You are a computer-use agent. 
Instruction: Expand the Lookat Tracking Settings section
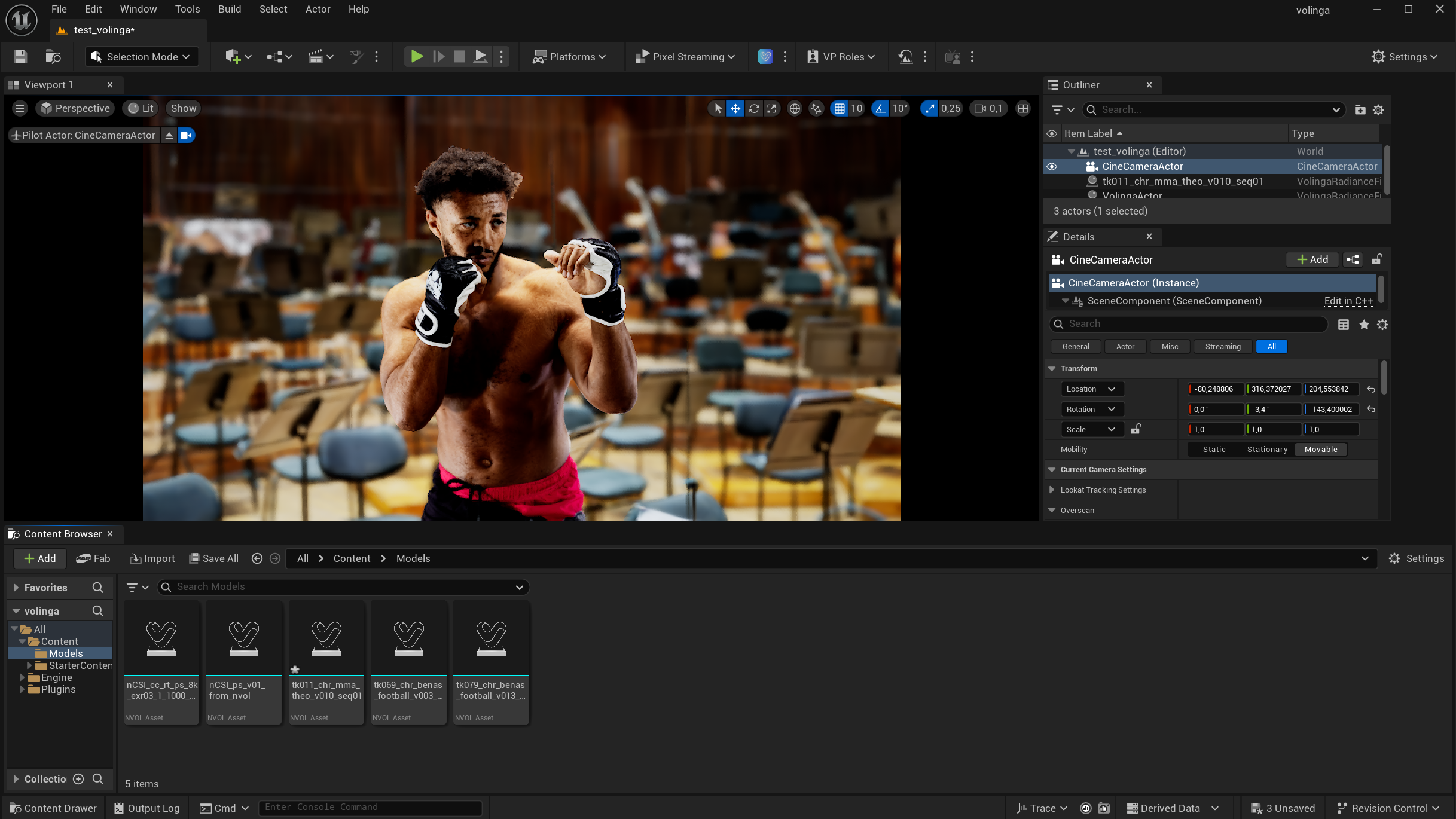(x=1052, y=490)
